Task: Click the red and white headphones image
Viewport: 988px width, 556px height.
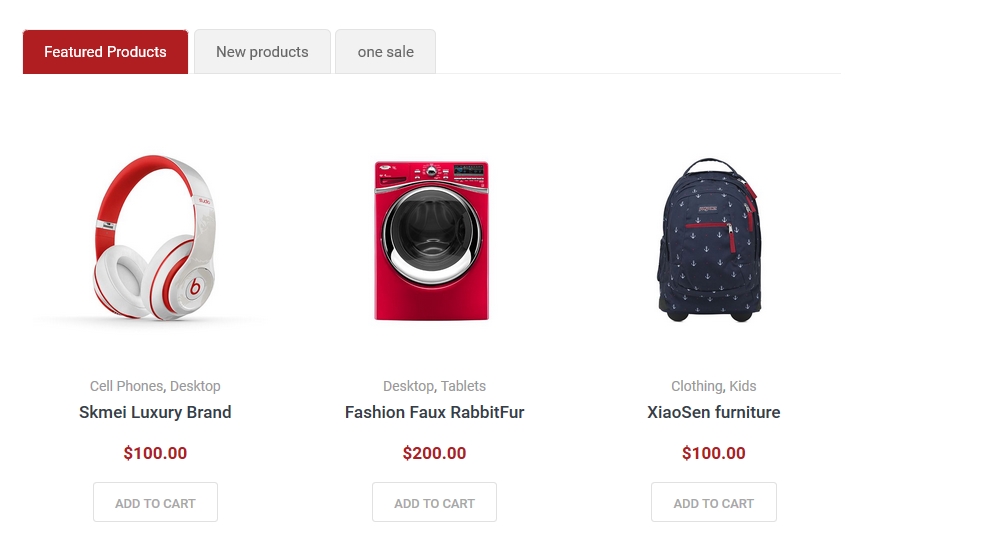Action: [x=155, y=238]
